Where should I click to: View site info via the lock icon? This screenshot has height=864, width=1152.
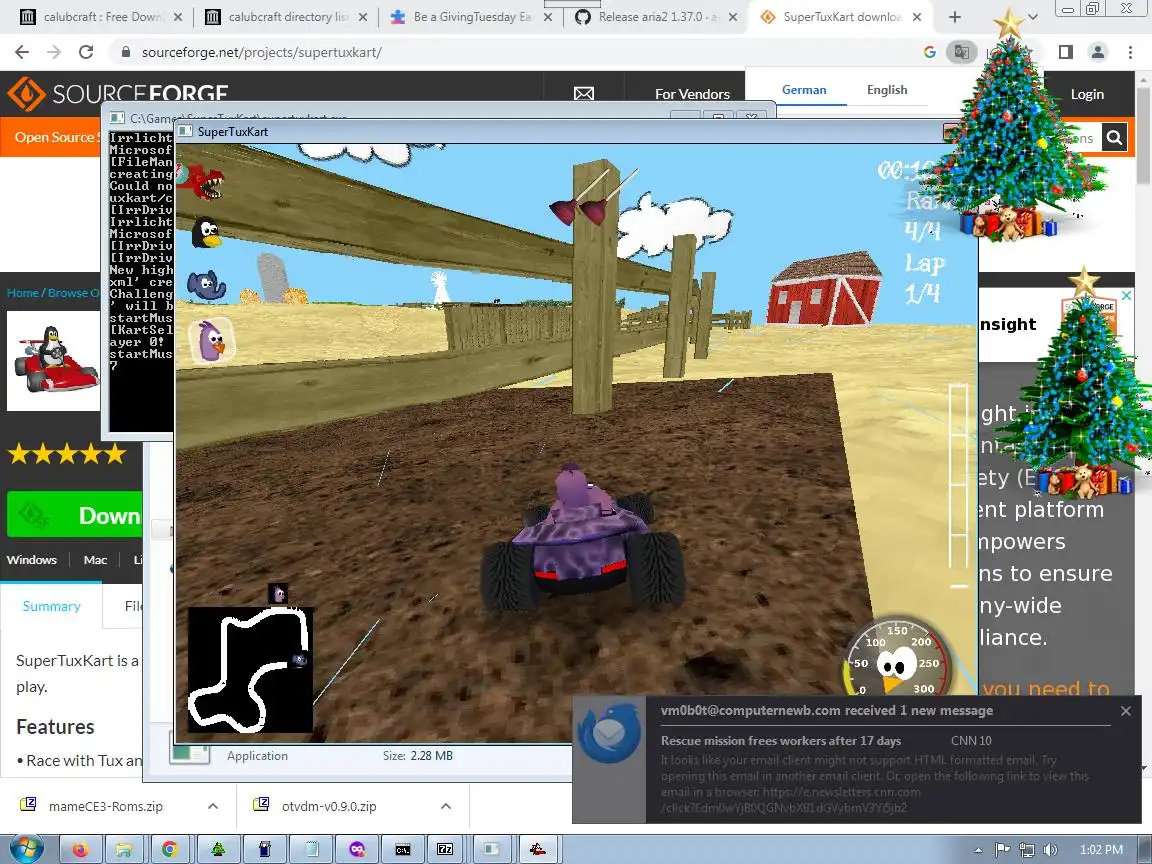point(126,52)
